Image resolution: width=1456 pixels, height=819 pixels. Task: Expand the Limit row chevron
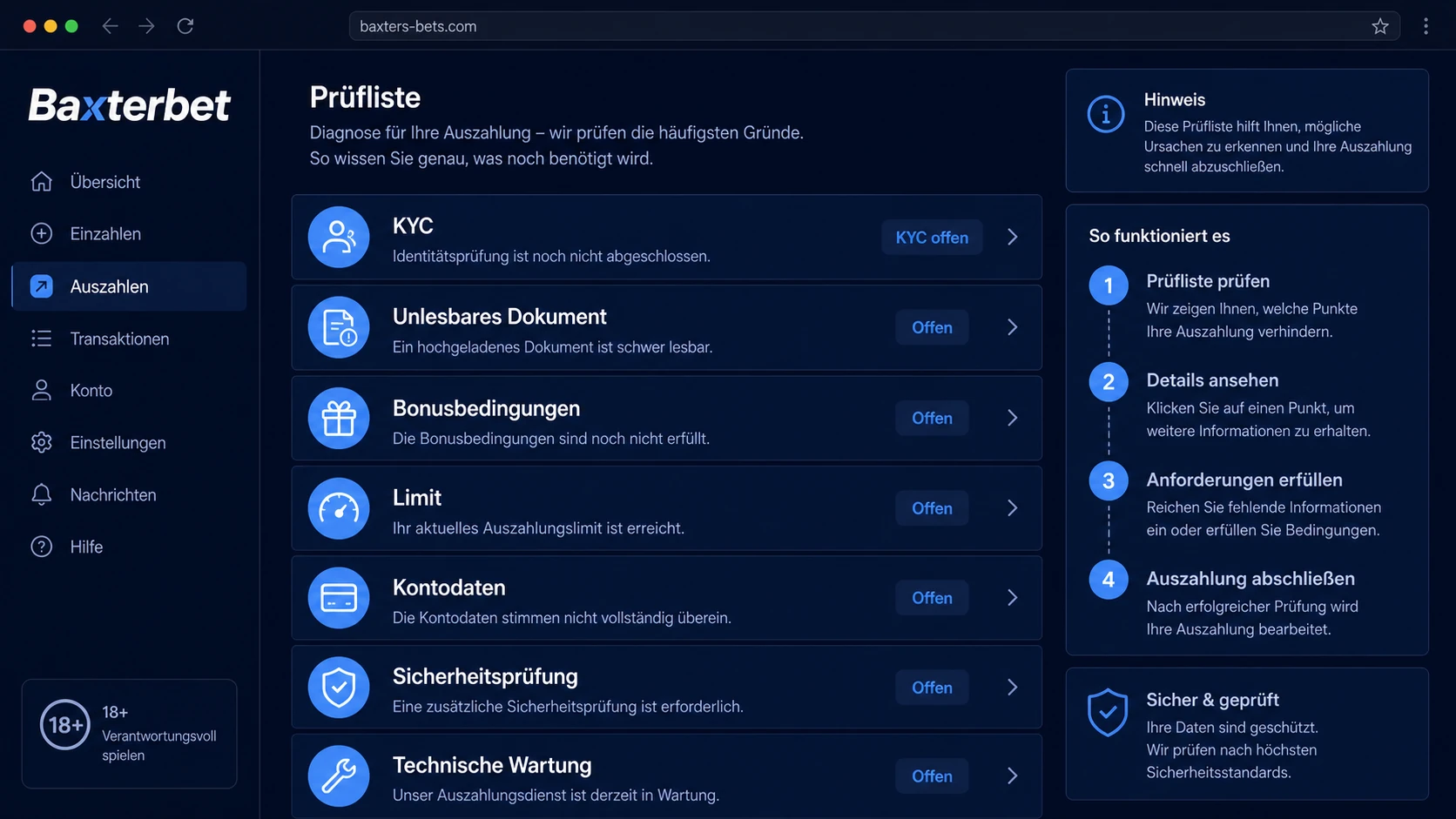pos(1013,508)
